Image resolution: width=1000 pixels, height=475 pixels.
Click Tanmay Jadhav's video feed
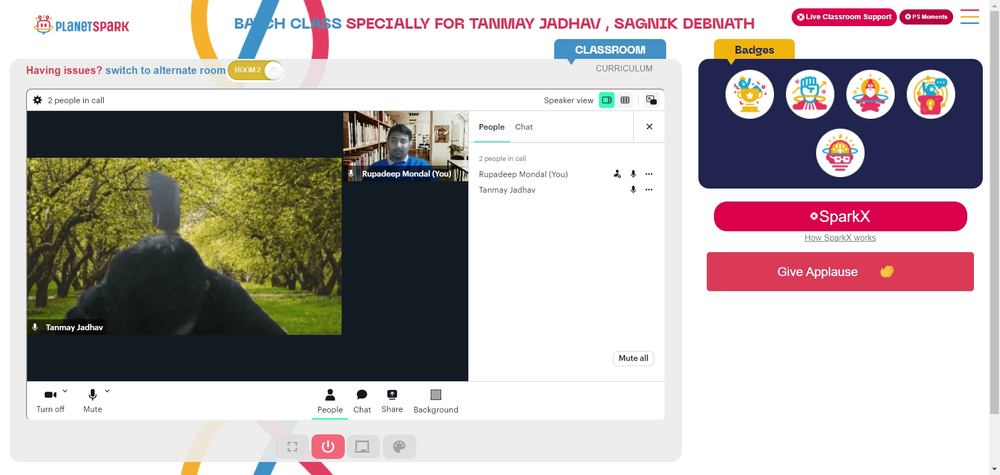point(184,246)
